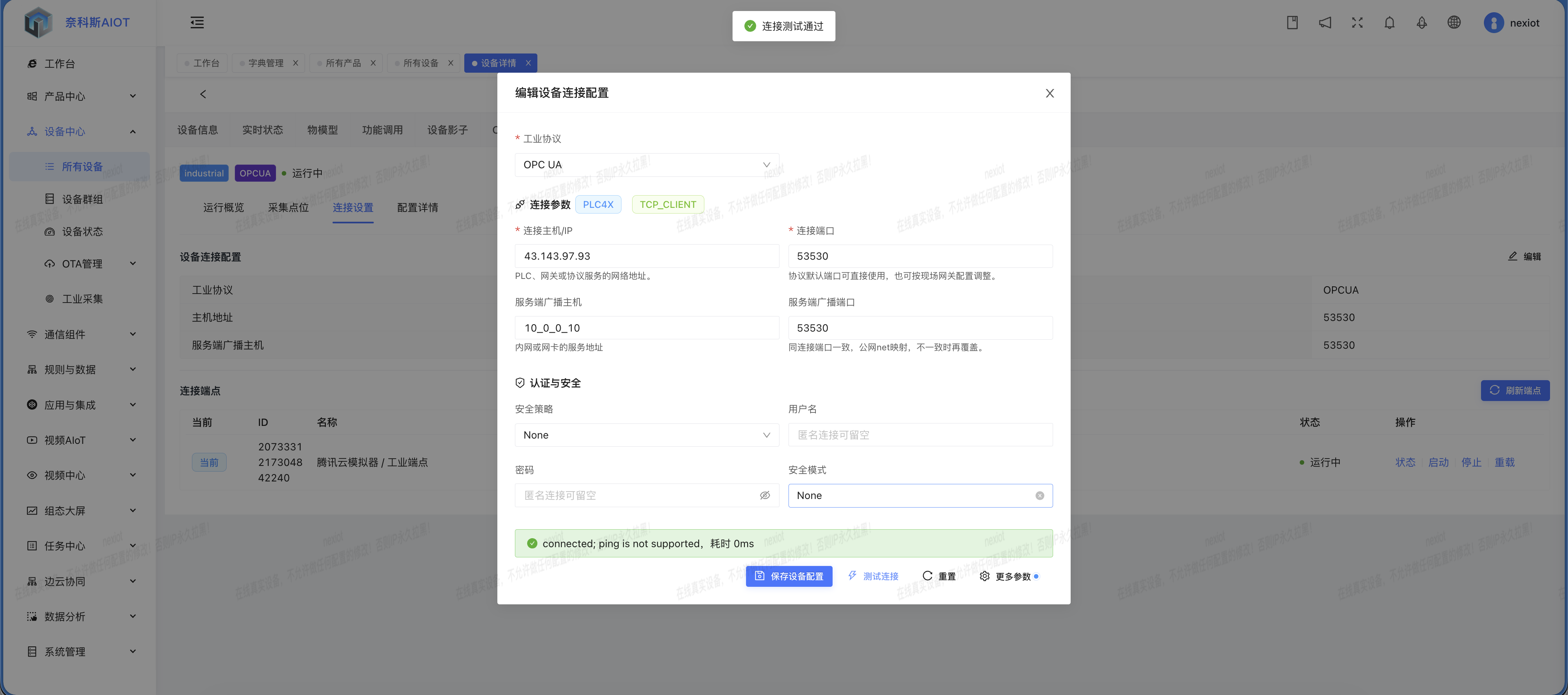The image size is (1568, 695).
Task: Toggle fullscreen with the expand icon
Action: (x=1357, y=22)
